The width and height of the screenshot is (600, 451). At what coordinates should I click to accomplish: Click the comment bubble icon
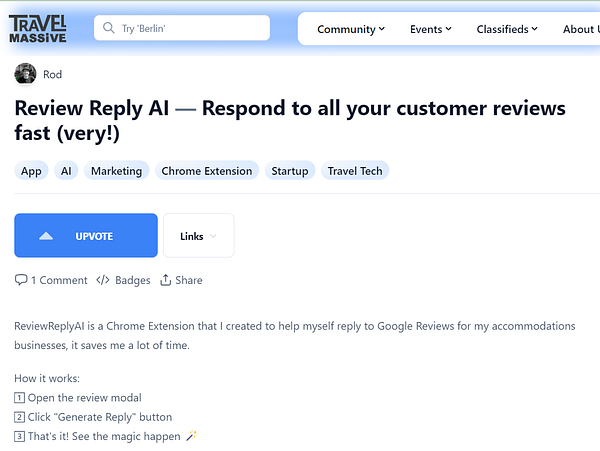pos(21,280)
